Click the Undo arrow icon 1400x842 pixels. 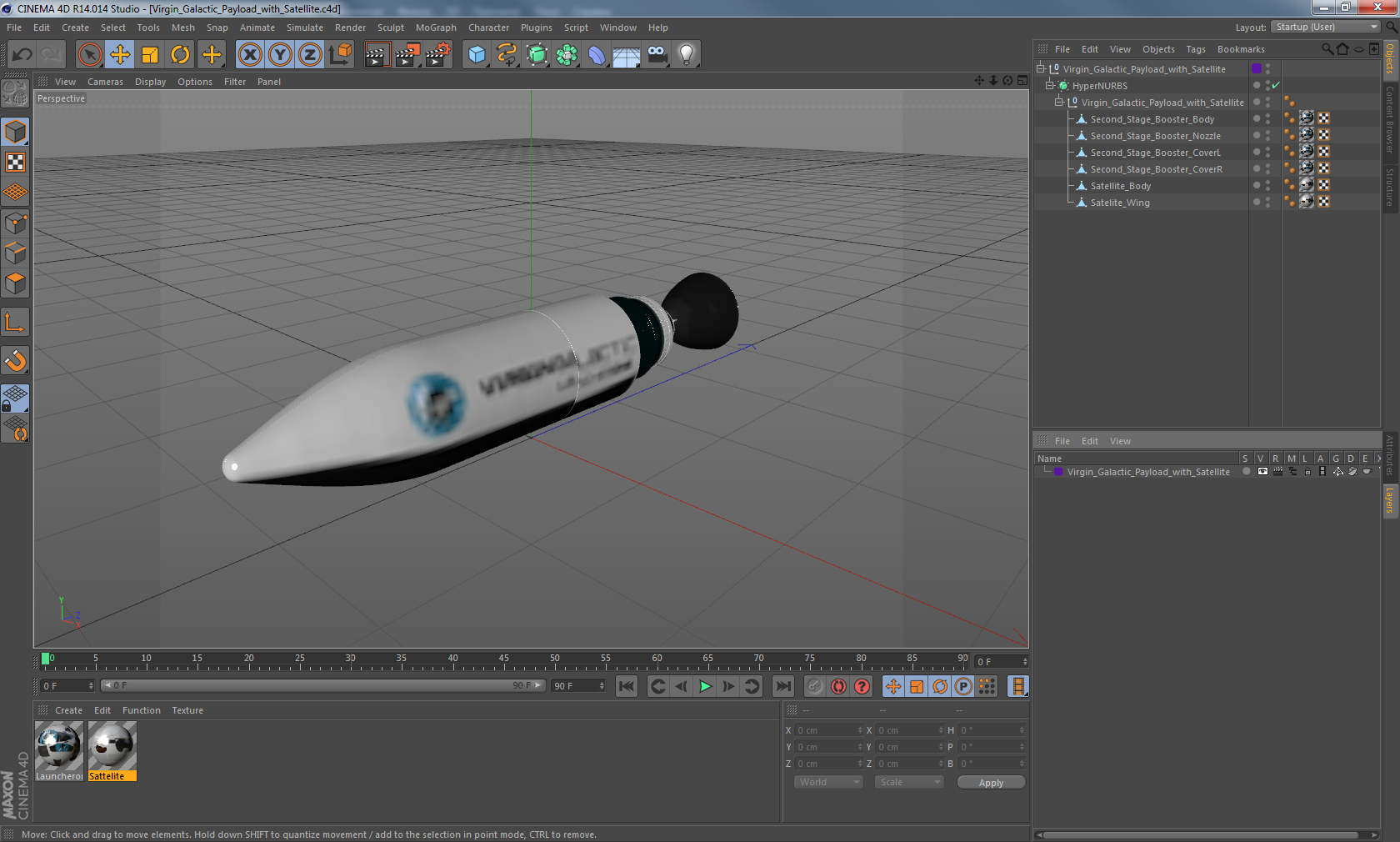pos(22,55)
